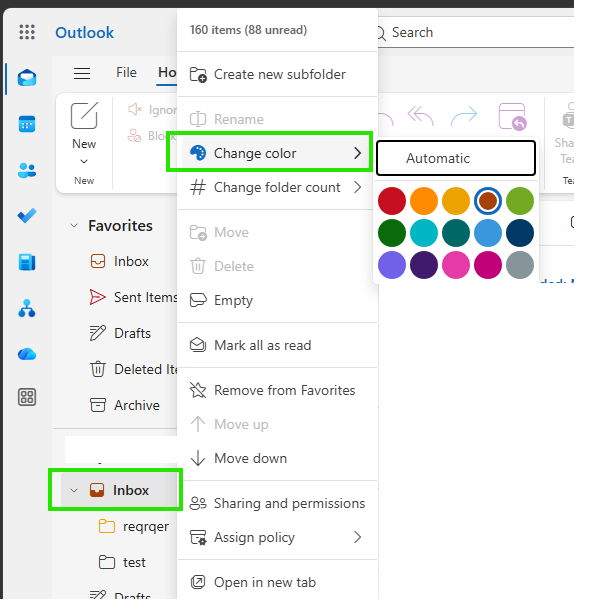Open Inbox under Favorites
607x600 pixels.
coord(118,262)
